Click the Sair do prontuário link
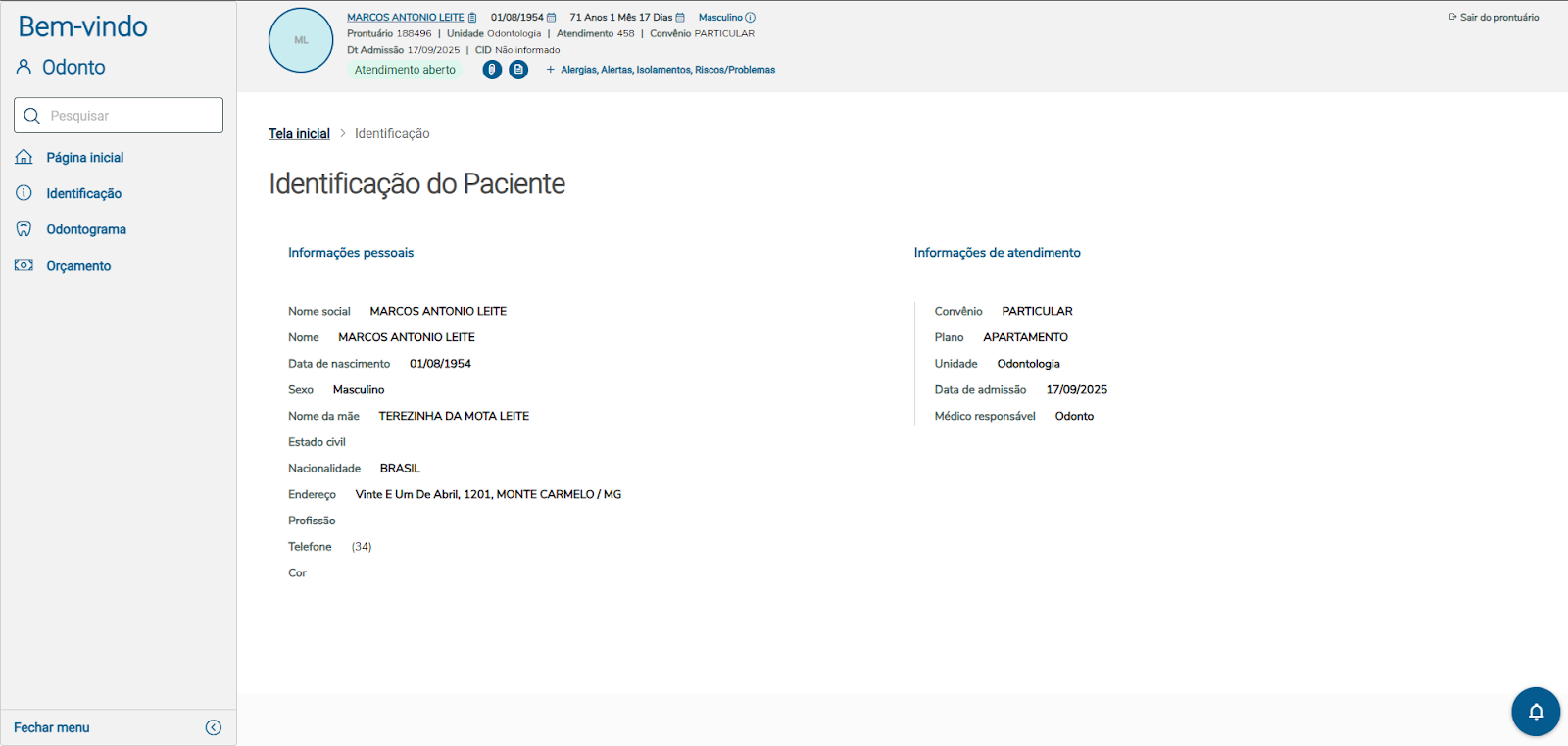The height and width of the screenshot is (746, 1568). click(x=1499, y=18)
